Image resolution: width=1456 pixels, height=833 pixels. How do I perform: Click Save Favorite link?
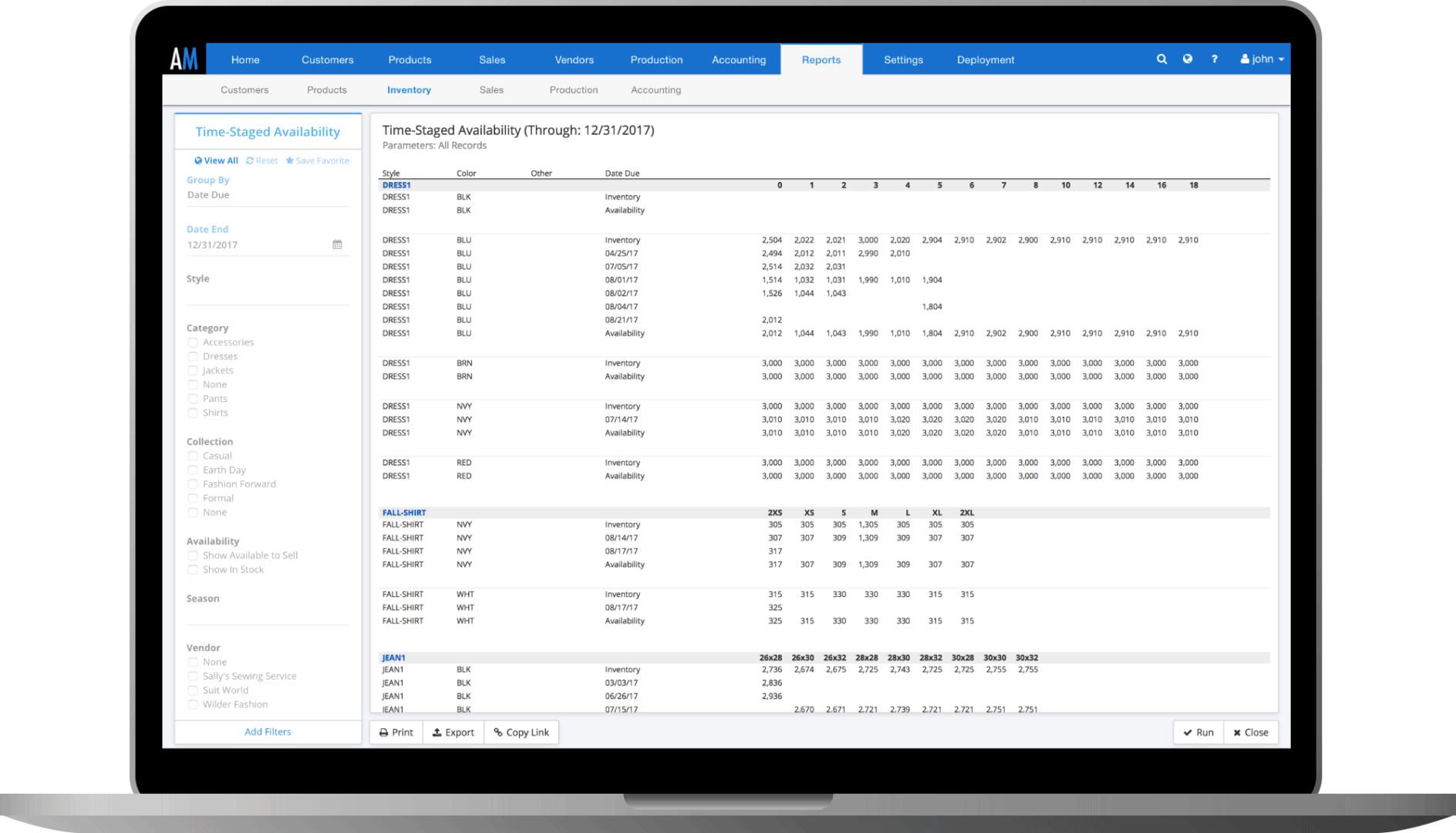coord(317,160)
